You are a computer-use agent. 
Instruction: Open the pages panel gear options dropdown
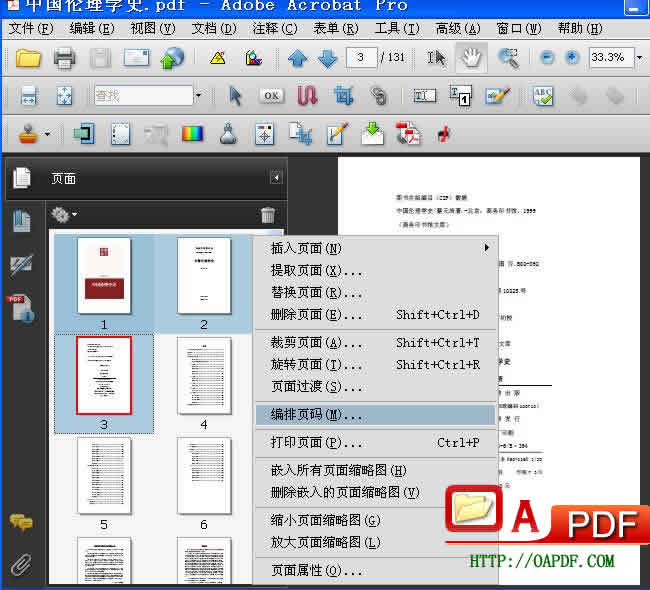63,215
